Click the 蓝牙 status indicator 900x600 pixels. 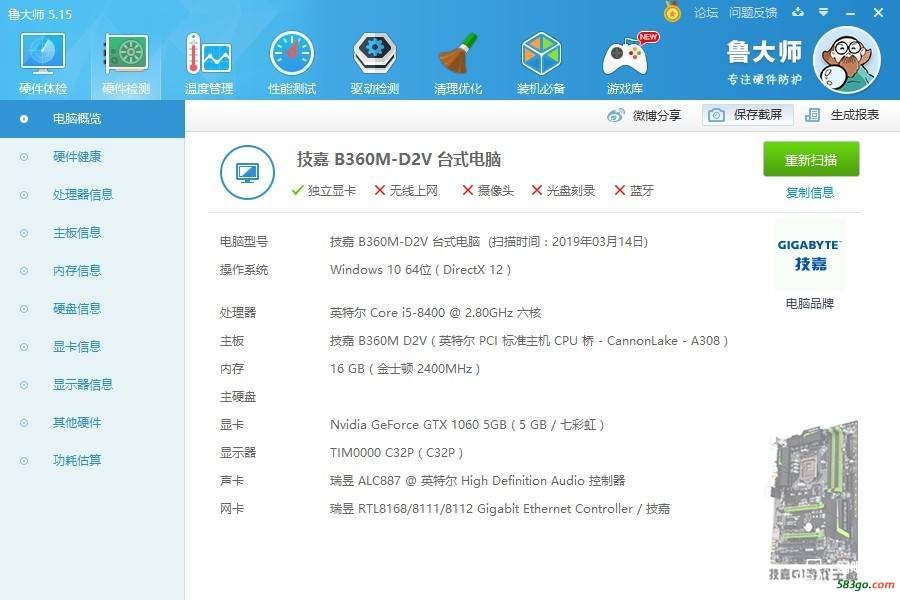[x=634, y=190]
